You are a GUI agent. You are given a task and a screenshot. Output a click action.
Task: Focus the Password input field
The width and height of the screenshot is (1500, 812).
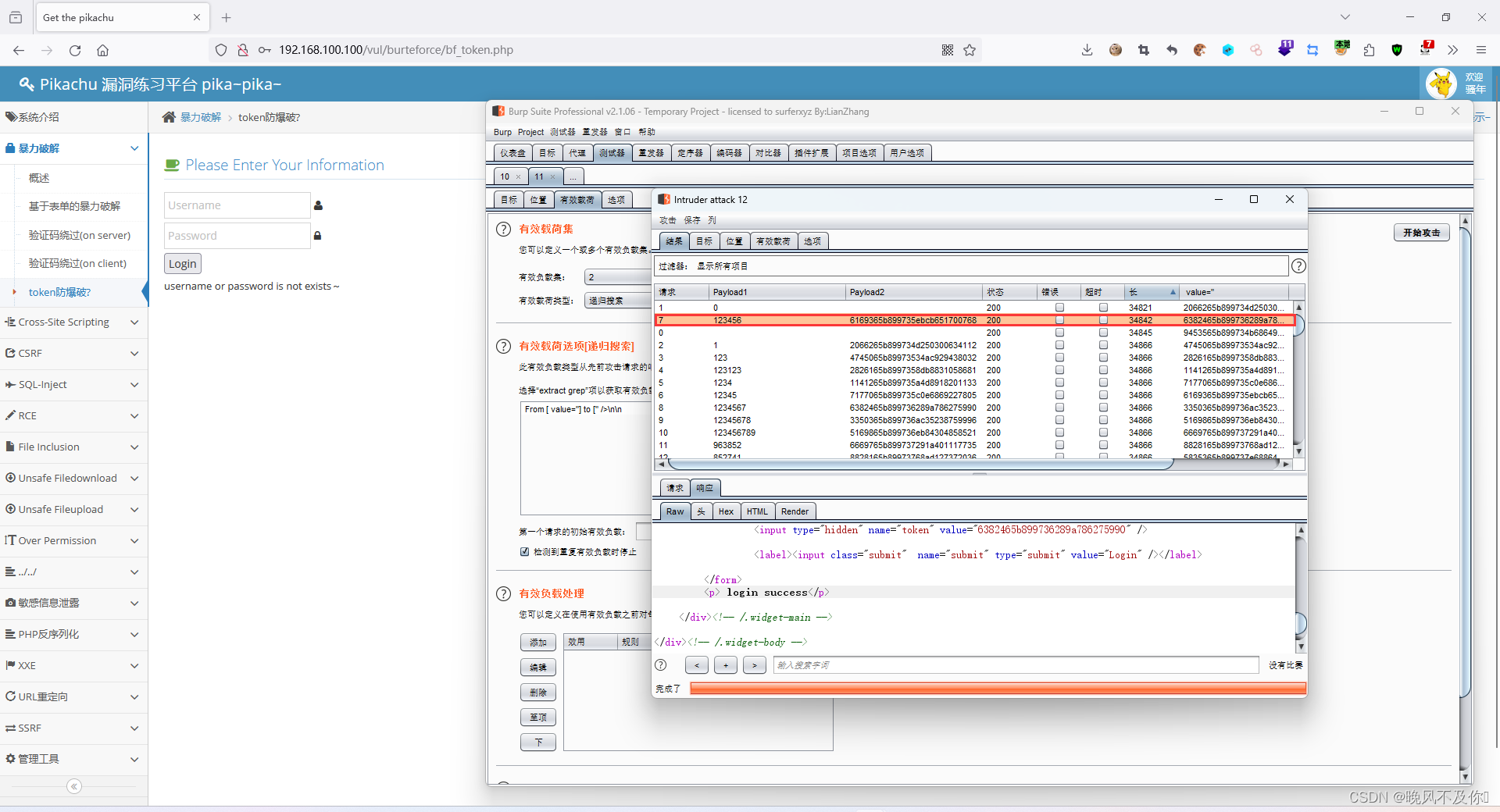237,236
